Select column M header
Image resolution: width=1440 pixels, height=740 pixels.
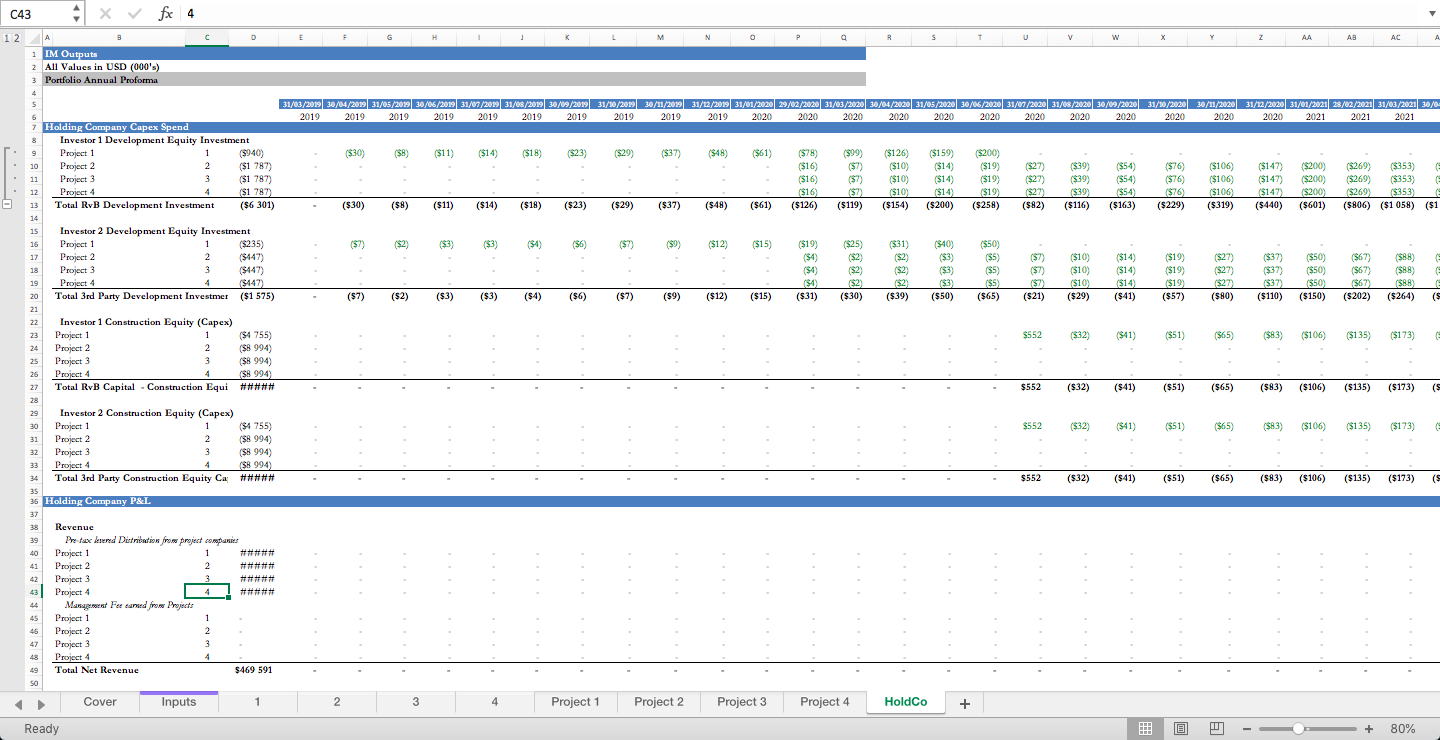pos(660,38)
